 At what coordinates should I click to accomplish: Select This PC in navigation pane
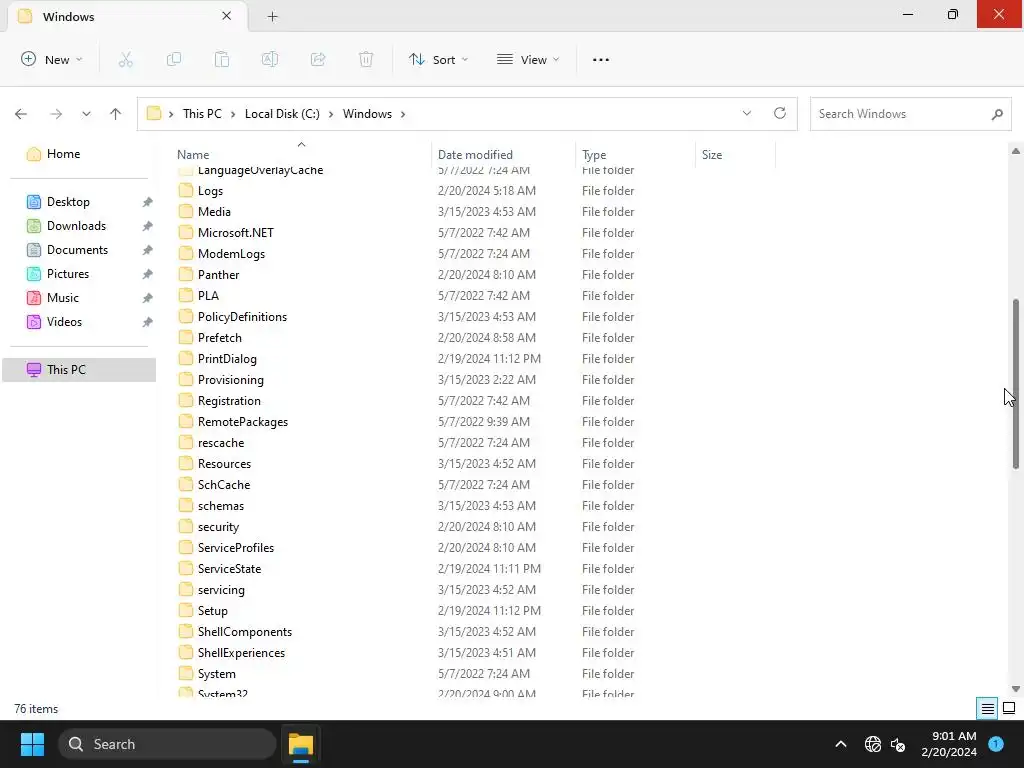[79, 370]
